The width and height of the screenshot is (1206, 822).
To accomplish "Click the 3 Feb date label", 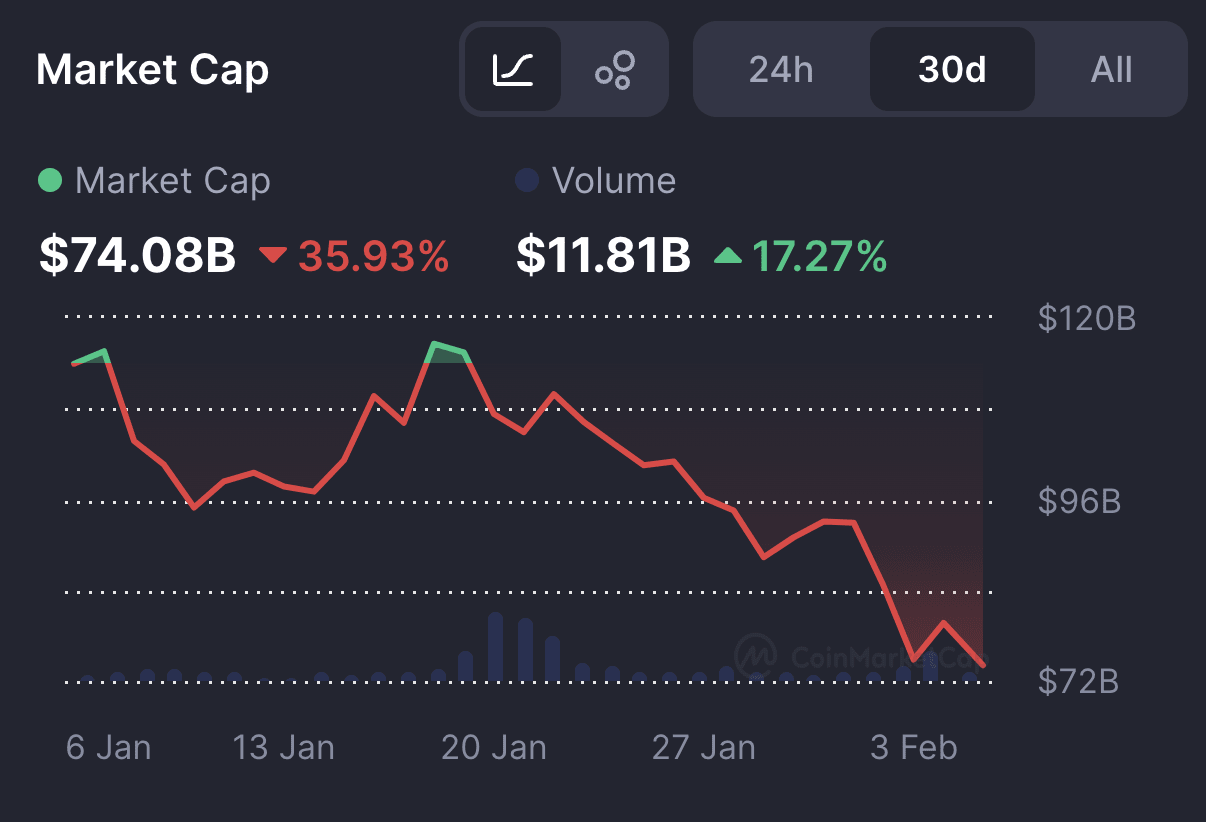I will click(913, 746).
